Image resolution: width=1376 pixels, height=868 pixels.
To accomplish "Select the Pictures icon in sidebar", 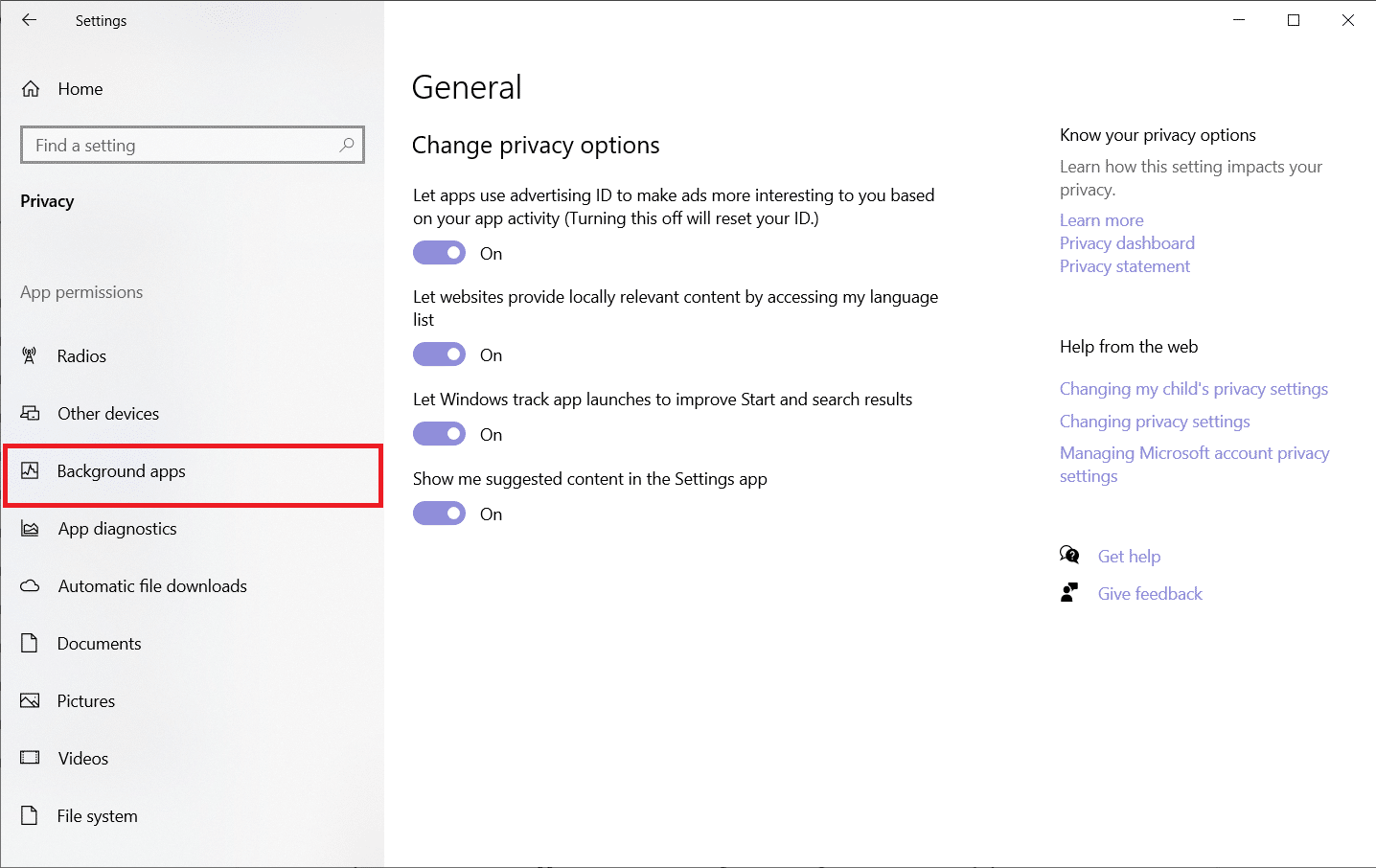I will coord(30,701).
